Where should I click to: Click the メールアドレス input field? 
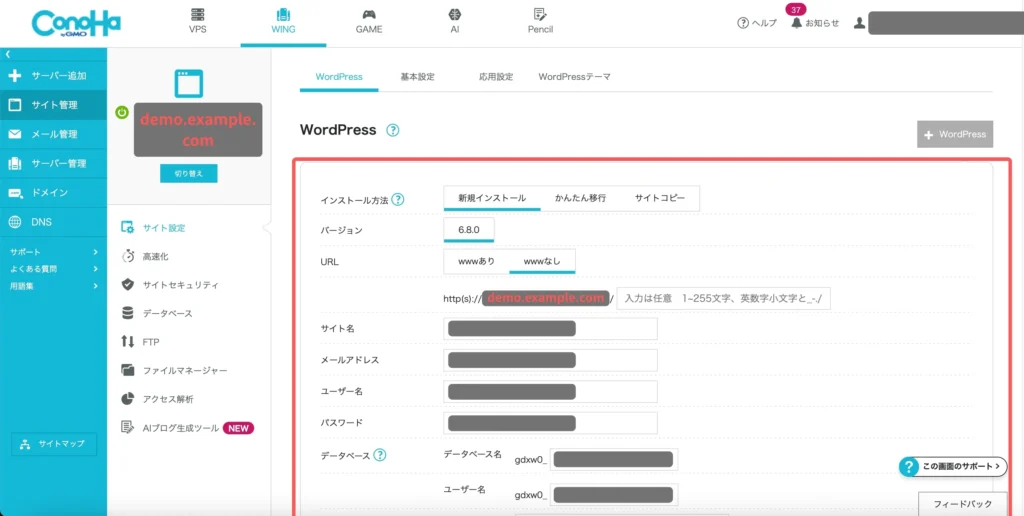[551, 360]
